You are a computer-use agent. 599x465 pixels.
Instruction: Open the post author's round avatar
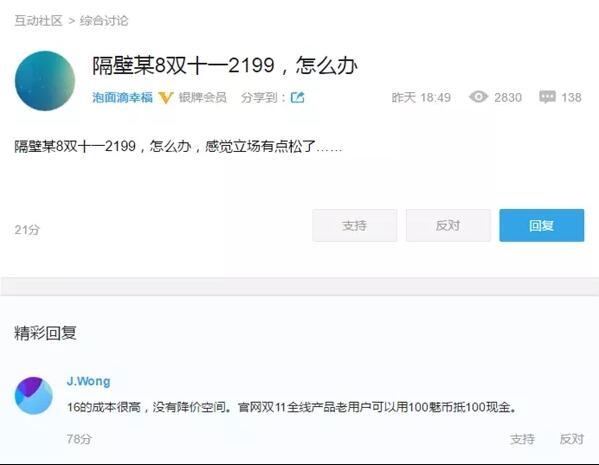click(x=45, y=81)
